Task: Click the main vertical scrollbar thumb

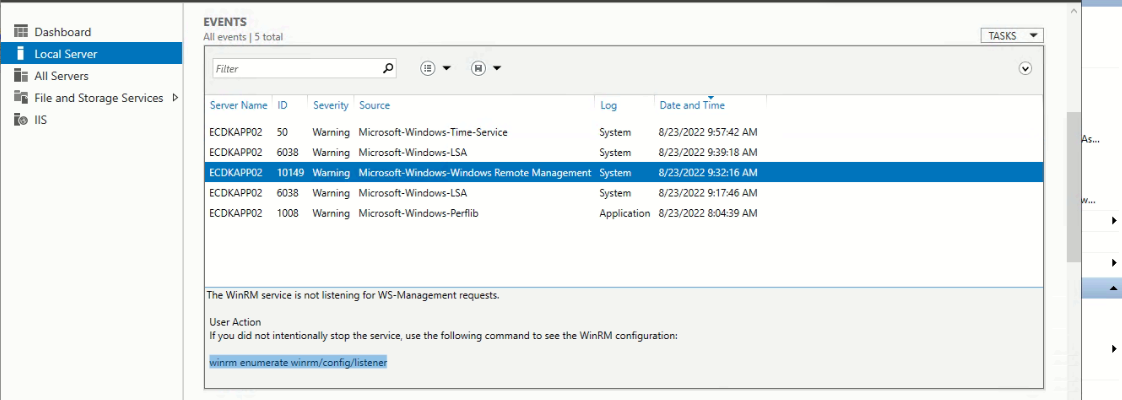Action: pyautogui.click(x=1073, y=186)
